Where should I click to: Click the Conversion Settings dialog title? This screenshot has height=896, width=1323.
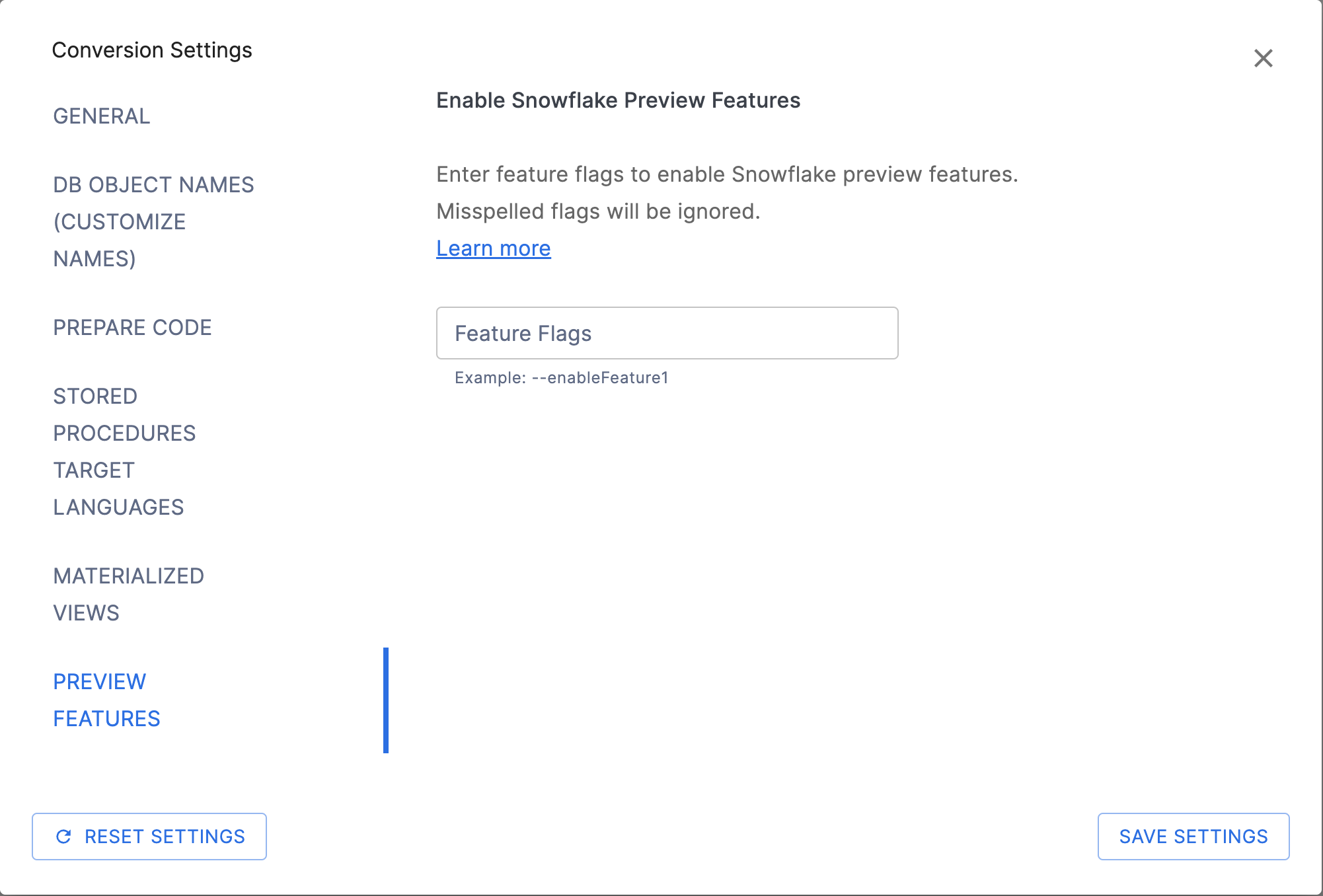tap(152, 50)
